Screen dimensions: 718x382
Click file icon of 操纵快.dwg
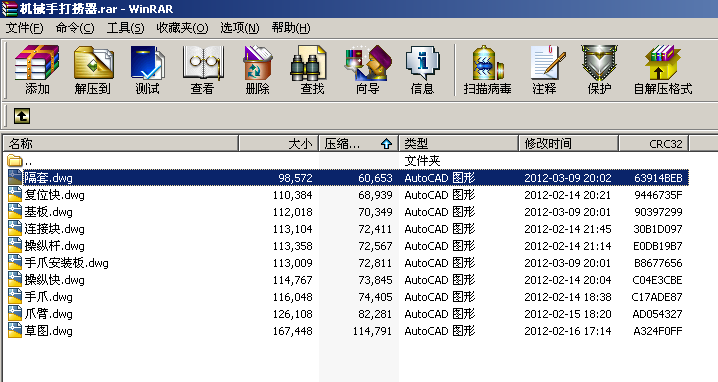click(15, 279)
